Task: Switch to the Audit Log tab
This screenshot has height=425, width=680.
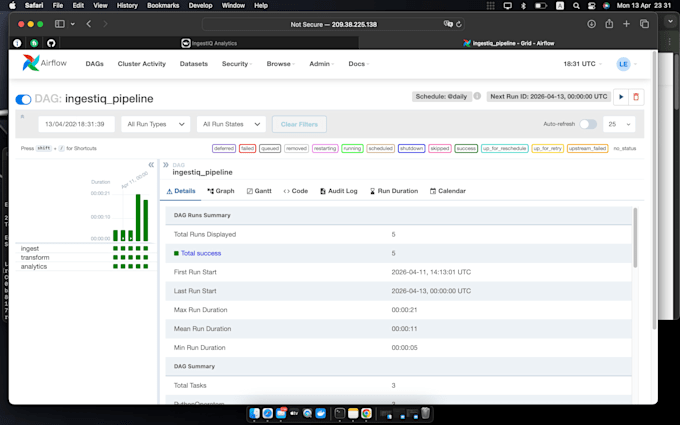Action: 339,191
